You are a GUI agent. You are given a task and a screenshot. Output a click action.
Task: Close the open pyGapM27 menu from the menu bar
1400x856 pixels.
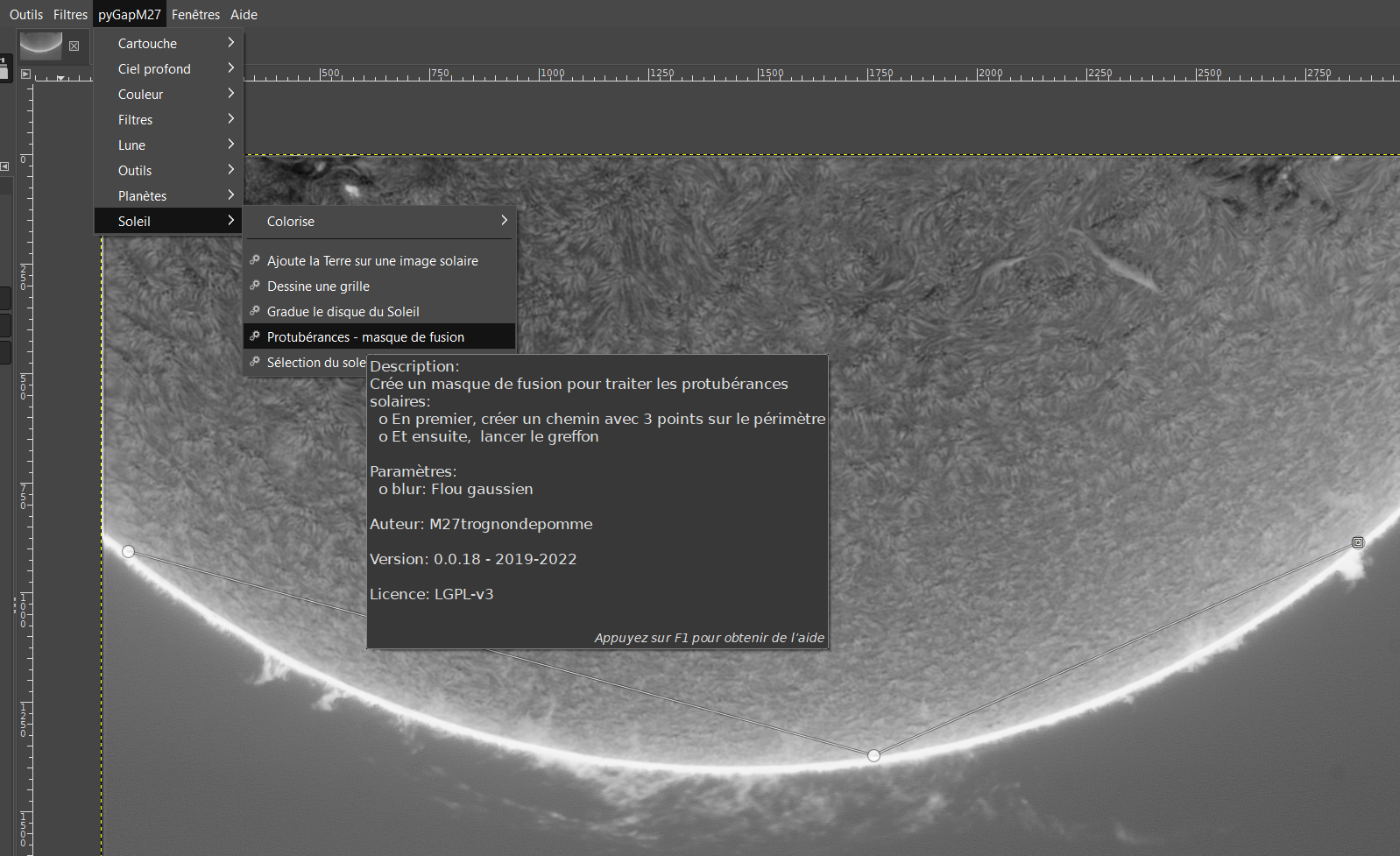coord(130,14)
